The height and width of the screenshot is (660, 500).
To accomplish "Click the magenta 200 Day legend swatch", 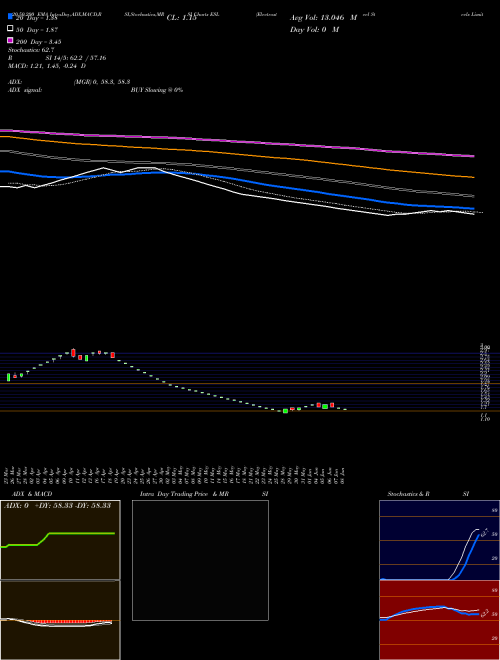I will tap(10, 40).
